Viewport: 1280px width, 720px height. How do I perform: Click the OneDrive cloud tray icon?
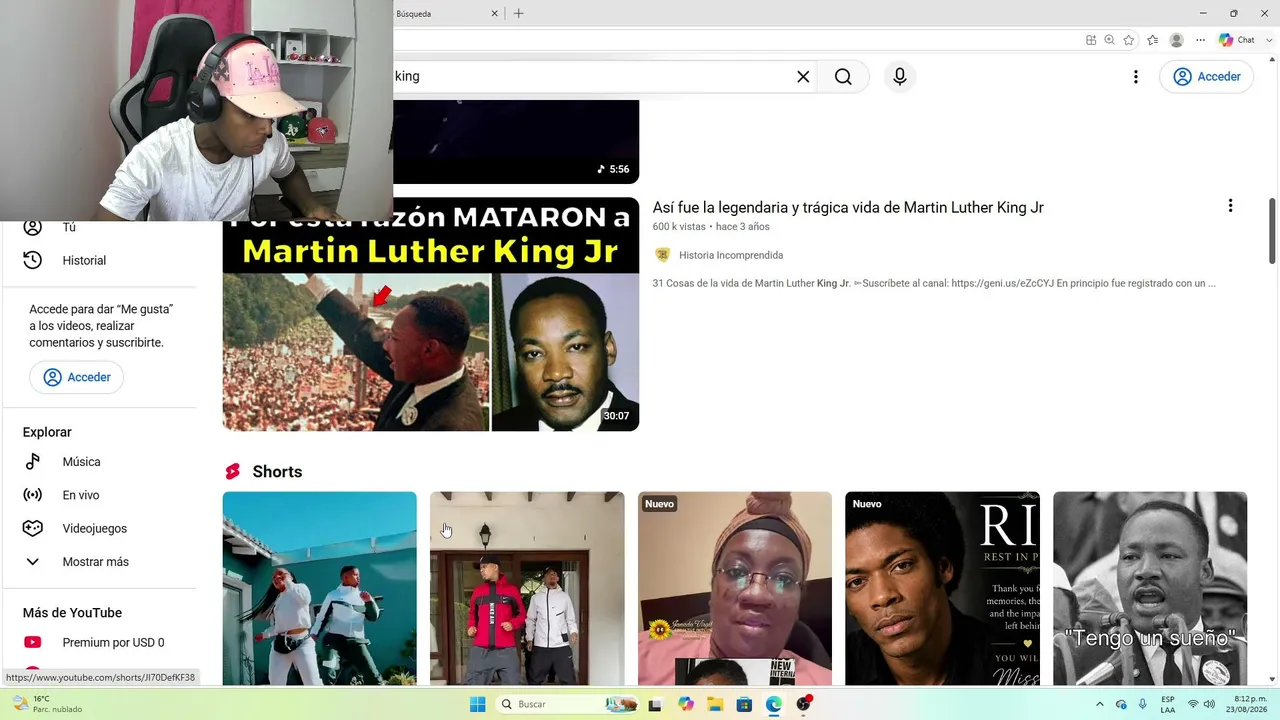[1121, 704]
